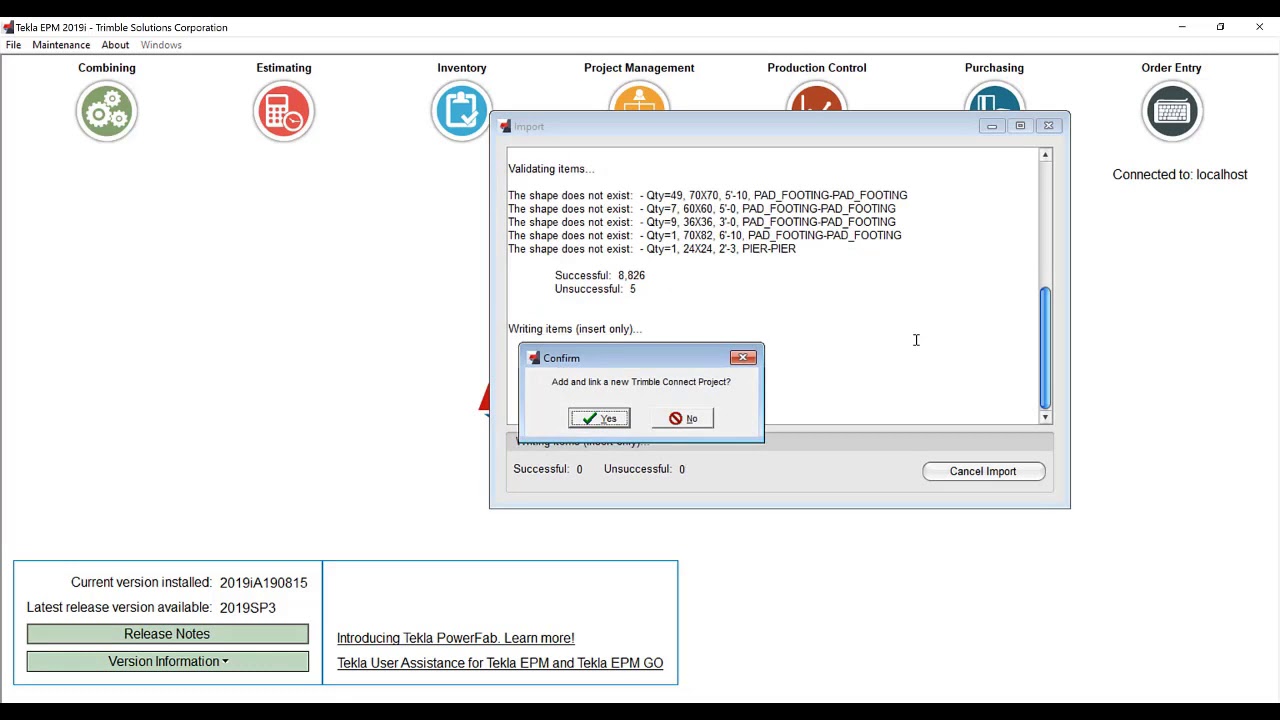The height and width of the screenshot is (720, 1280).
Task: Click the Import log scrollbar thumb
Action: pyautogui.click(x=1045, y=347)
